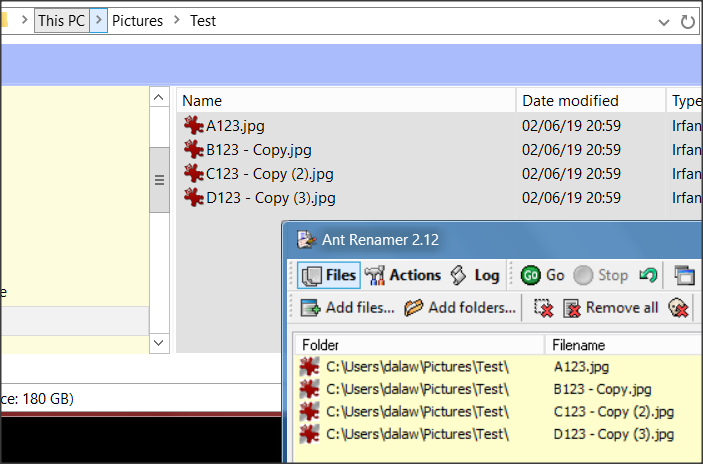Sort Explorer files by Name column

tap(346, 100)
